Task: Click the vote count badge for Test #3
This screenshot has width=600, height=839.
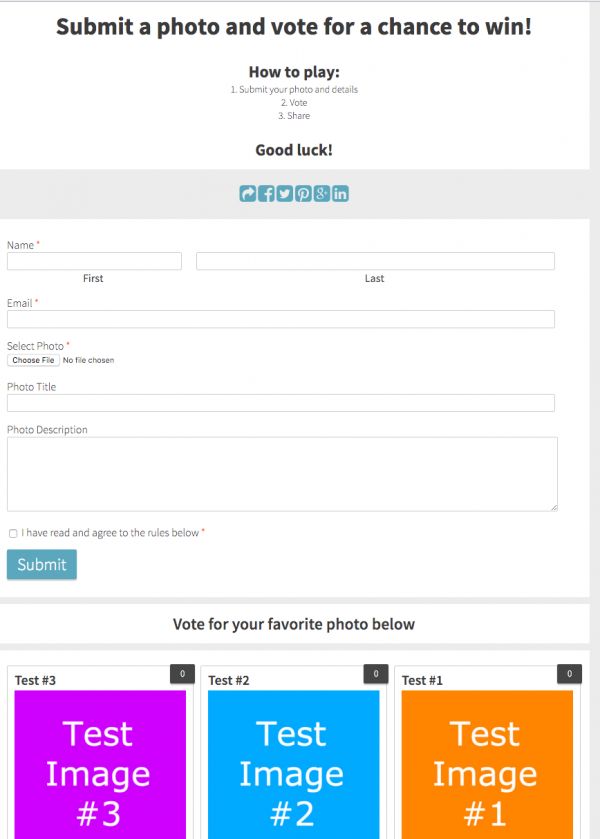Action: pyautogui.click(x=182, y=674)
